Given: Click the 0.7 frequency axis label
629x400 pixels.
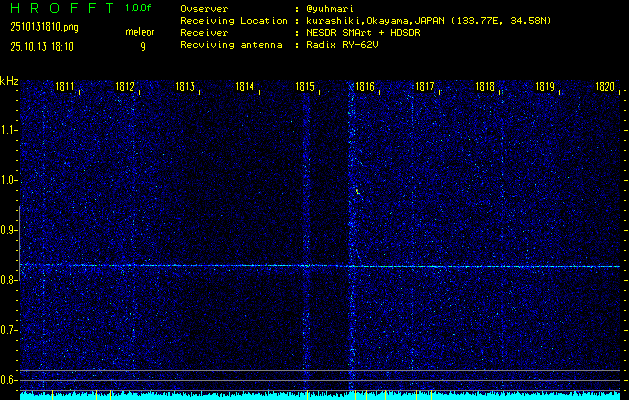Looking at the screenshot, I should click(x=7, y=330).
